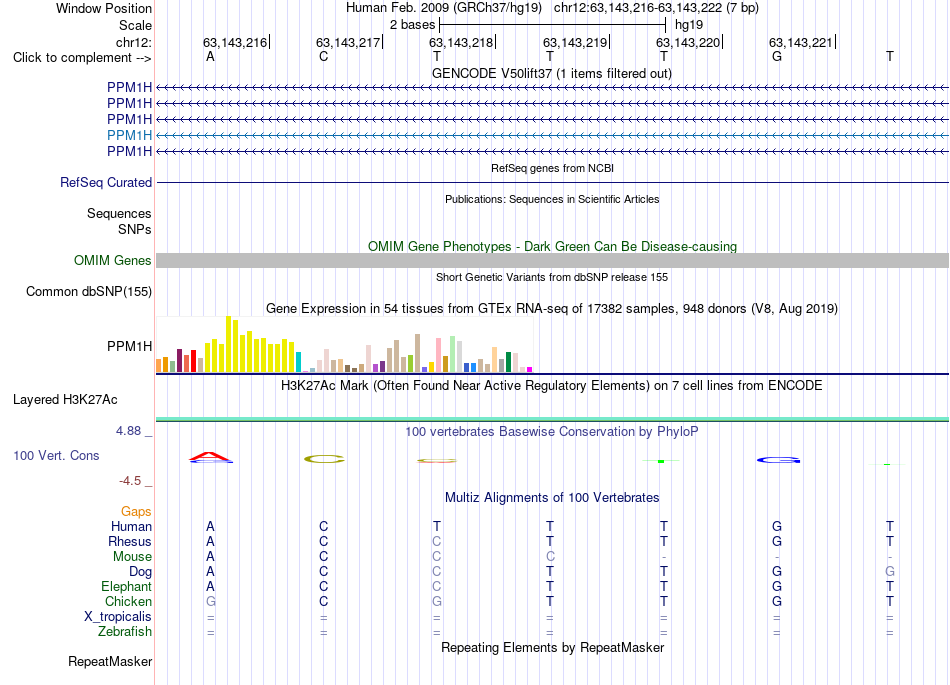This screenshot has height=685, width=950.
Task: Click the teal H3K27Ac signal line
Action: point(552,419)
